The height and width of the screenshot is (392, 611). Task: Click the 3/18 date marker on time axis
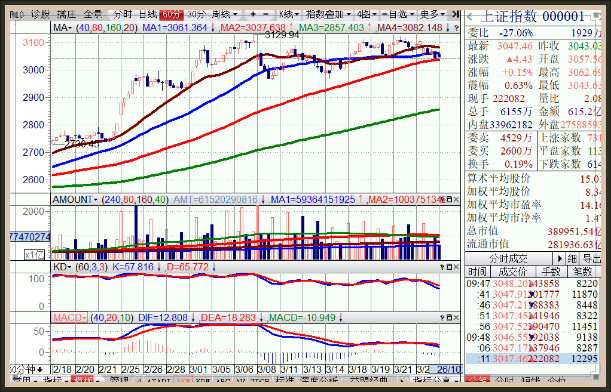coord(358,369)
